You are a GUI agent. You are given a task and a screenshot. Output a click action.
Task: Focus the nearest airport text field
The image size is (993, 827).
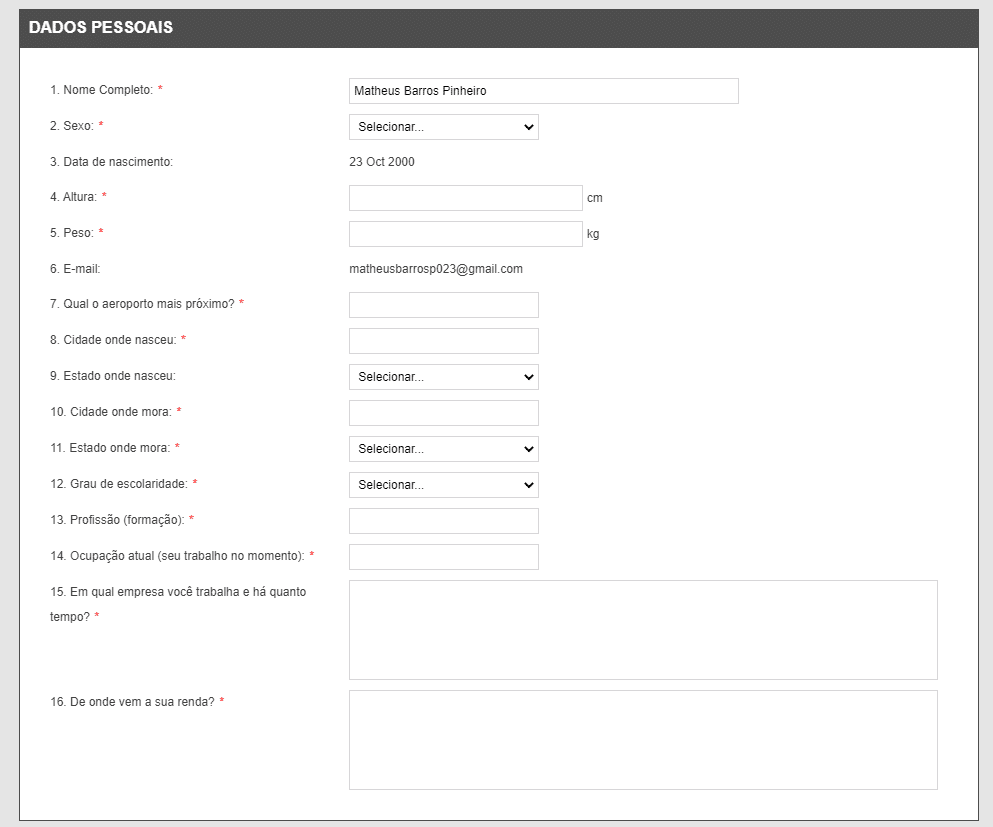pyautogui.click(x=443, y=305)
